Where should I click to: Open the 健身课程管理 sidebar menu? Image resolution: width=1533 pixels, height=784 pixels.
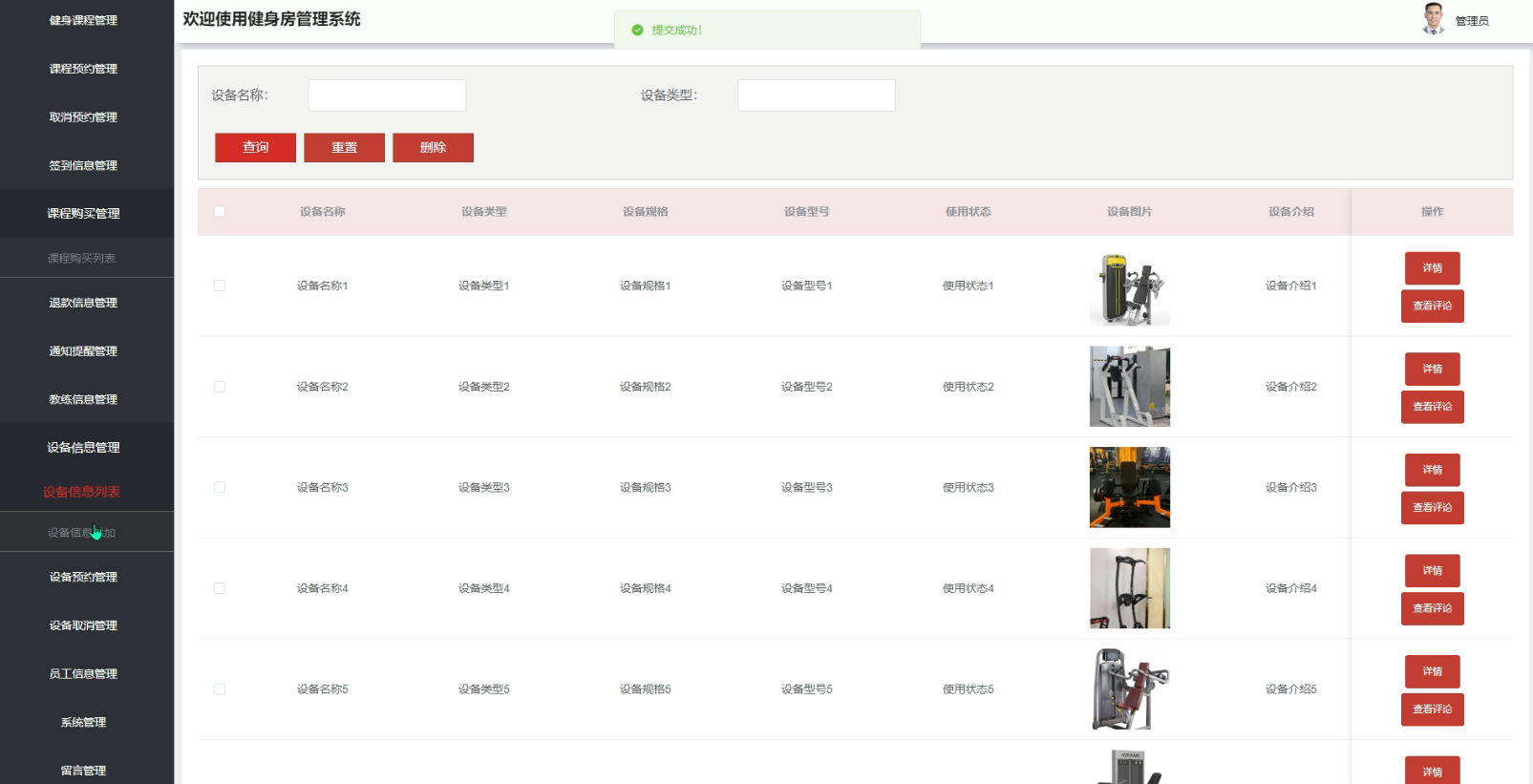[83, 20]
